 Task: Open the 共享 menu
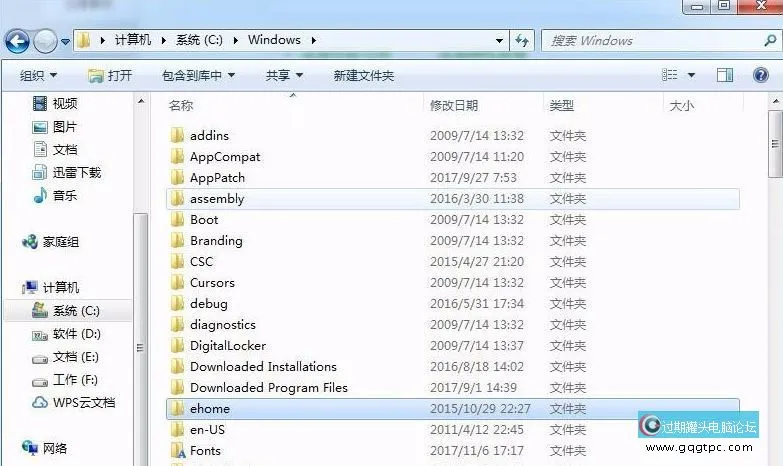pos(284,75)
